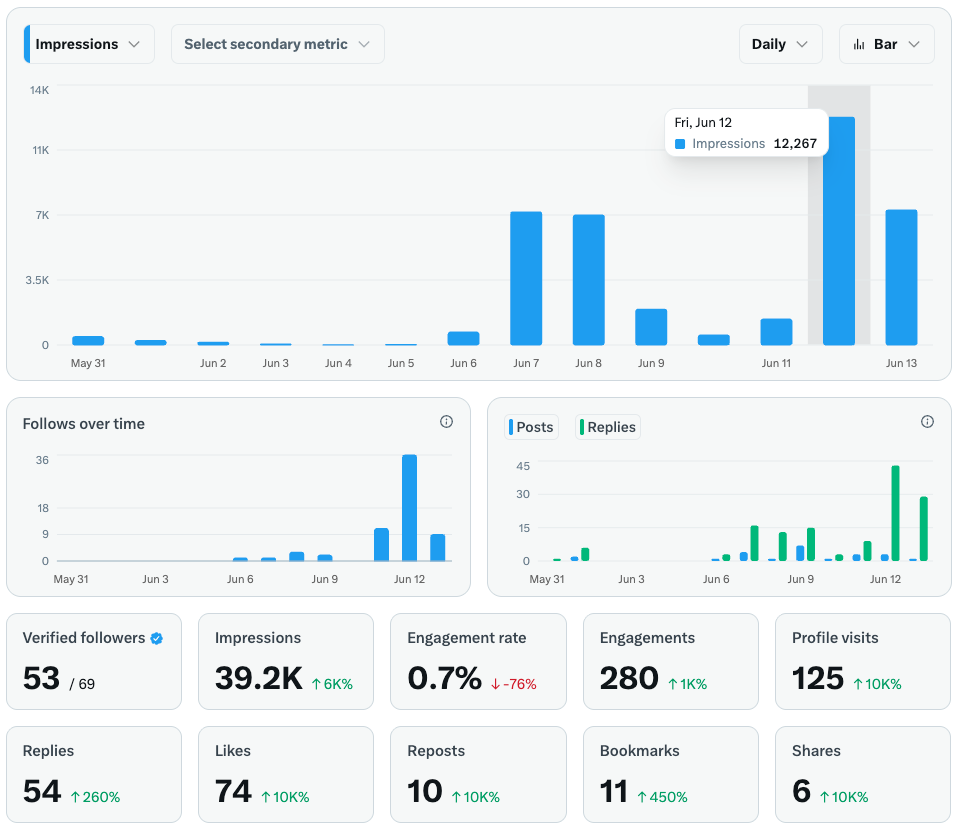Click the 6K% impressions change indicator

(332, 684)
